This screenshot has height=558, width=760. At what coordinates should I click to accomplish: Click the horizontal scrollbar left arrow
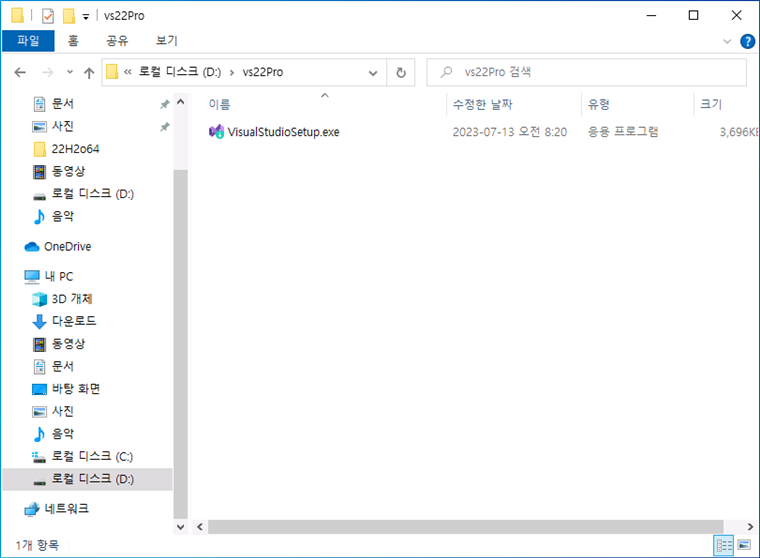click(x=200, y=527)
